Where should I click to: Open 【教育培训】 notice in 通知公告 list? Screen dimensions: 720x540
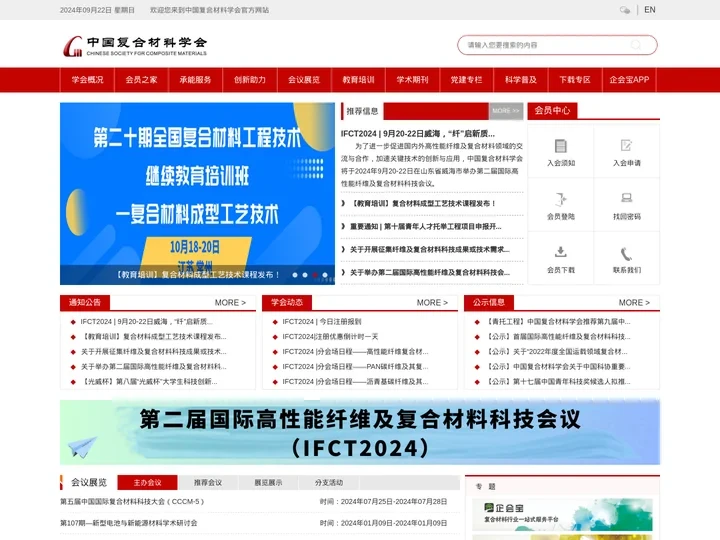(153, 337)
